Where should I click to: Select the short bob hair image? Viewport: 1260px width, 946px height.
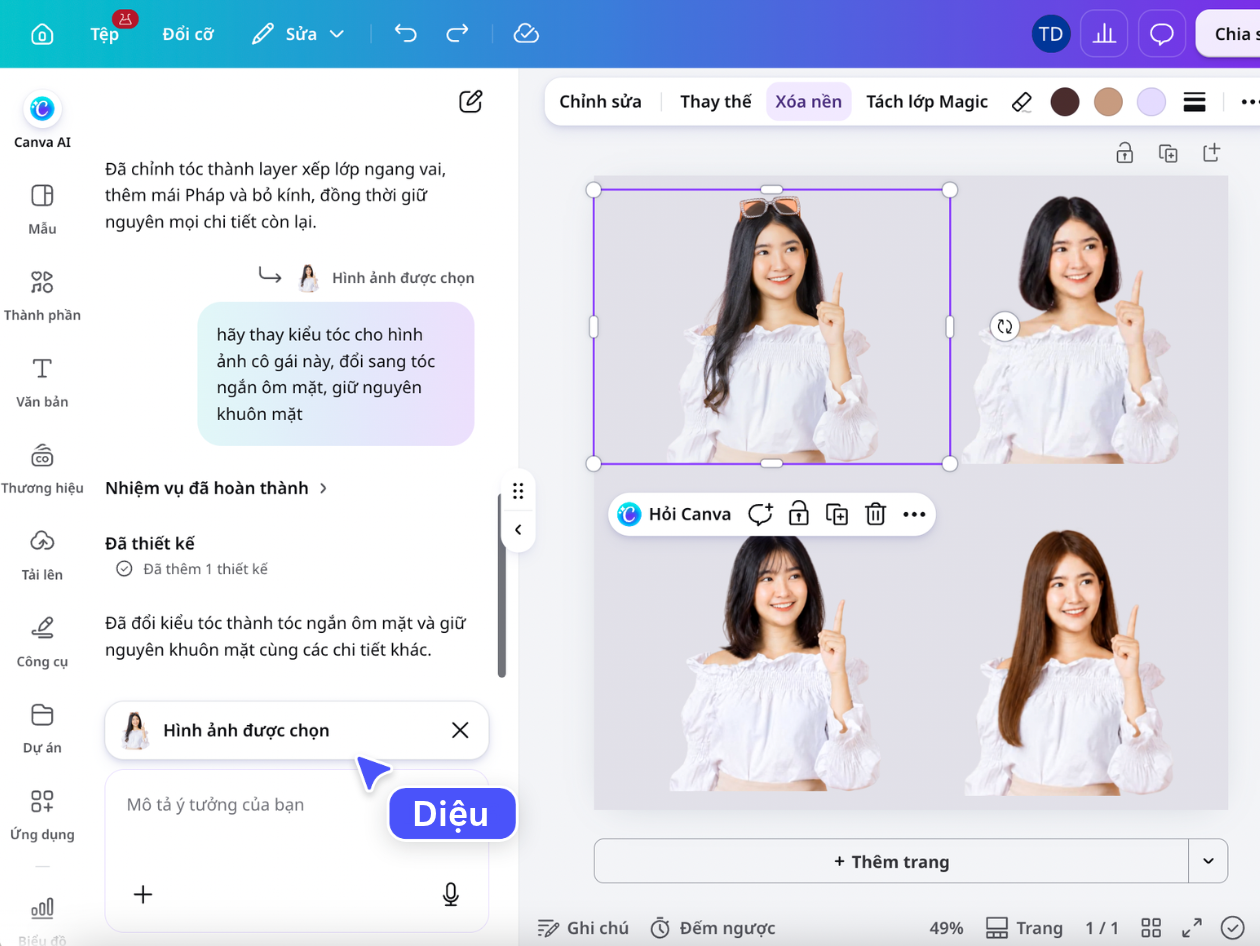[1070, 328]
